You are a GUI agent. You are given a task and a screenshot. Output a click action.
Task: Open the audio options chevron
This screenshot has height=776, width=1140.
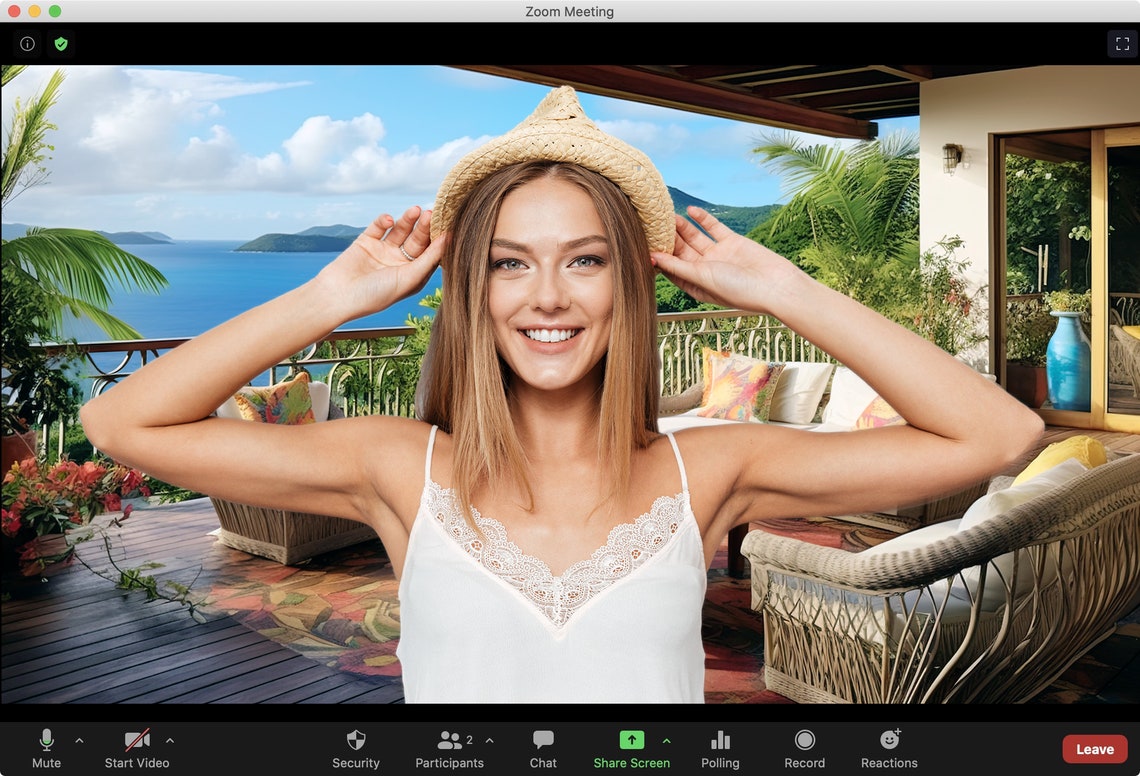[x=78, y=741]
